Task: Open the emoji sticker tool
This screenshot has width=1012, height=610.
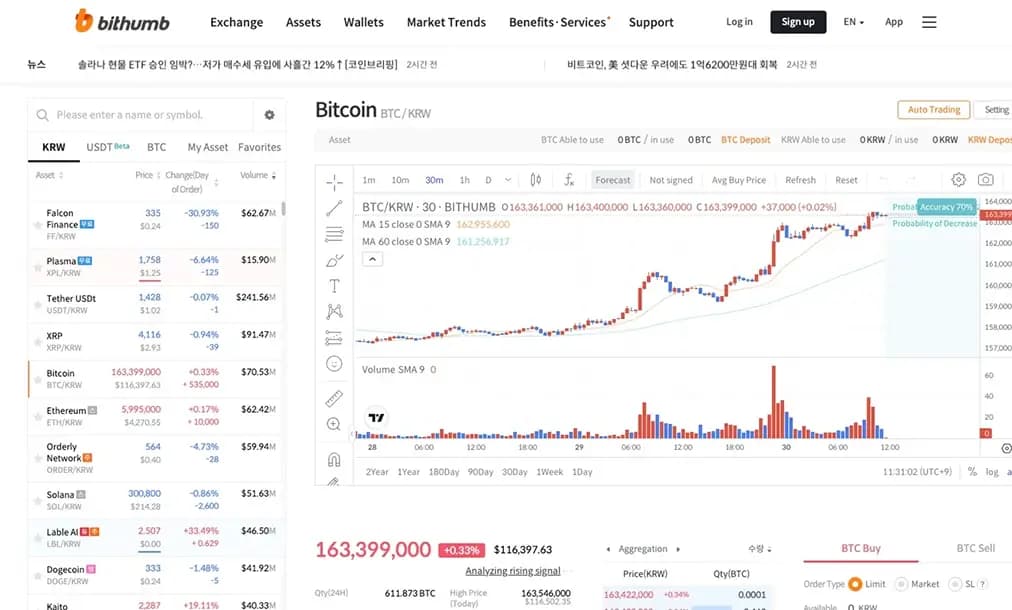Action: [x=336, y=363]
